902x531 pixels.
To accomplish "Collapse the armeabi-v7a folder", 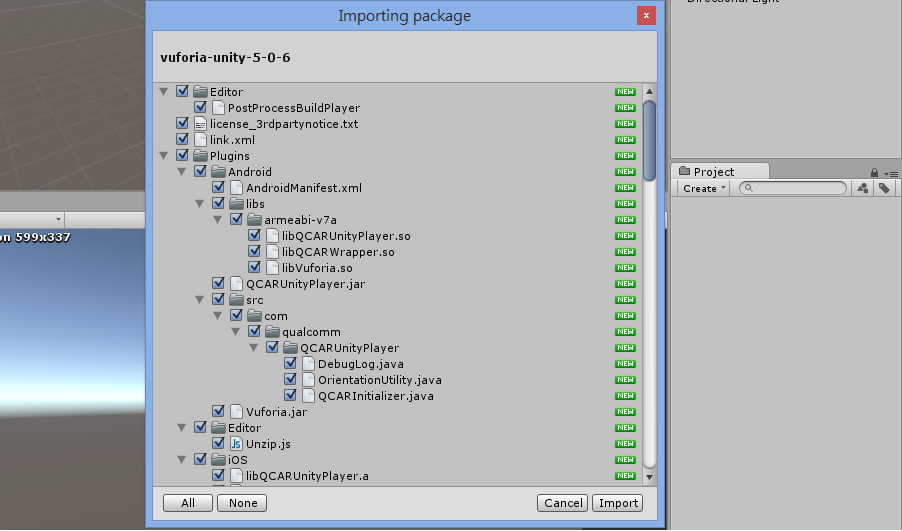I will click(x=218, y=220).
